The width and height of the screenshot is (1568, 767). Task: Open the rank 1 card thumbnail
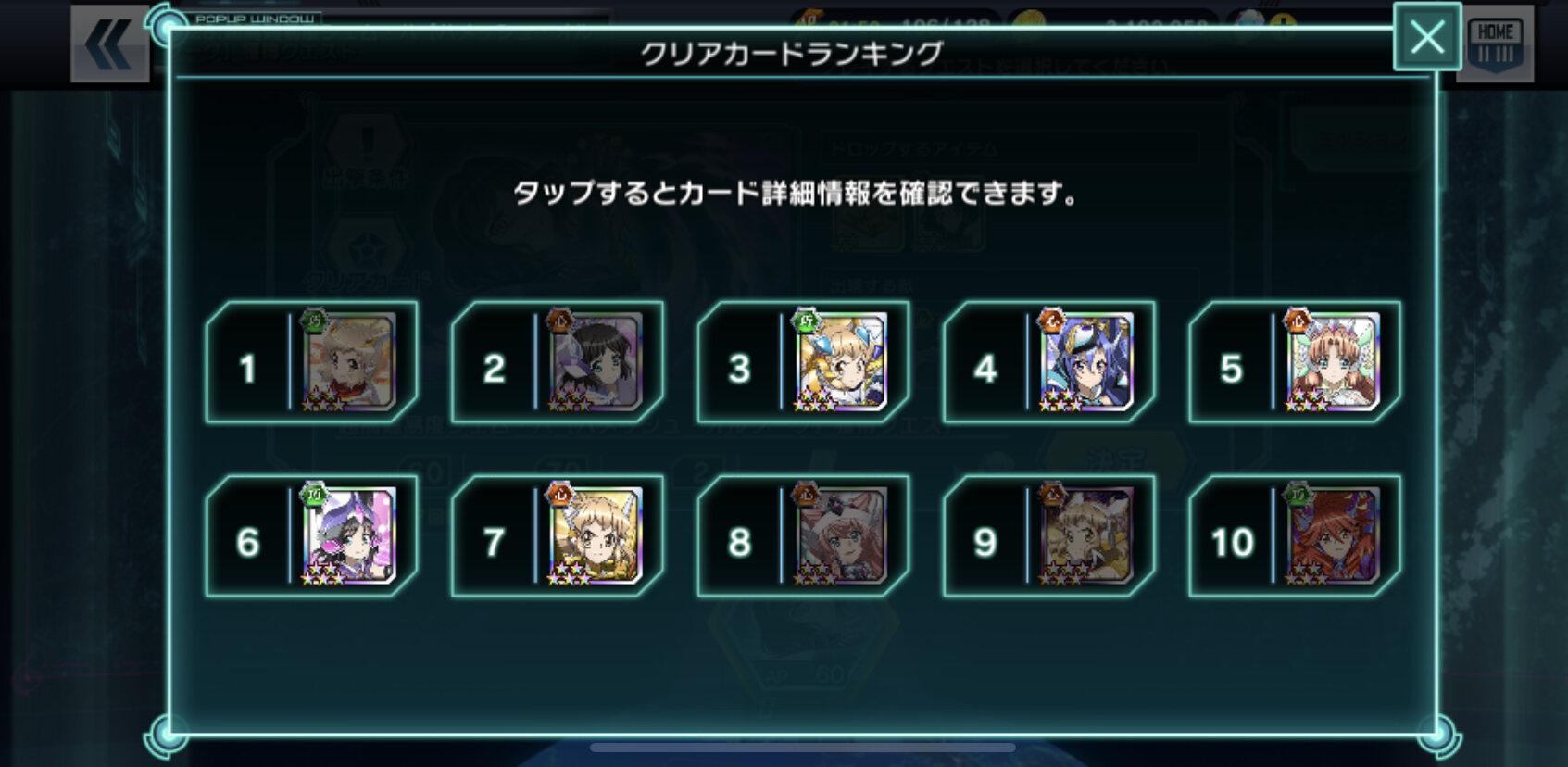[x=350, y=361]
